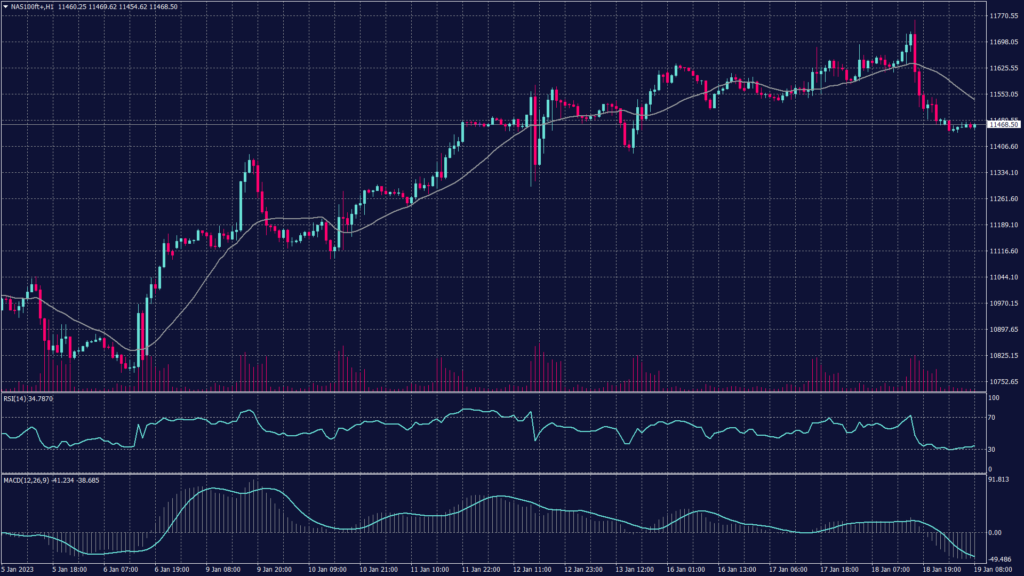This screenshot has height=576, width=1024.
Task: Click the 11770.55 price scale label
Action: tap(1003, 17)
